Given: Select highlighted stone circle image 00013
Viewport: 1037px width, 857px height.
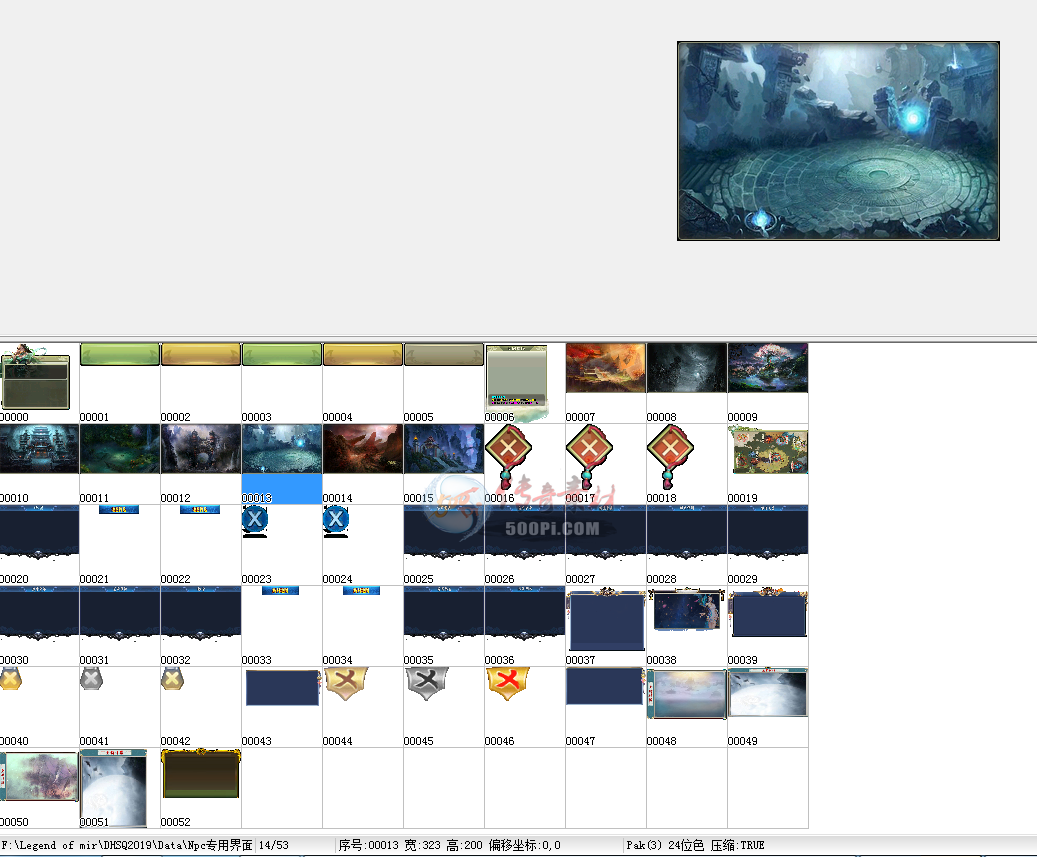Looking at the screenshot, I should coord(282,449).
